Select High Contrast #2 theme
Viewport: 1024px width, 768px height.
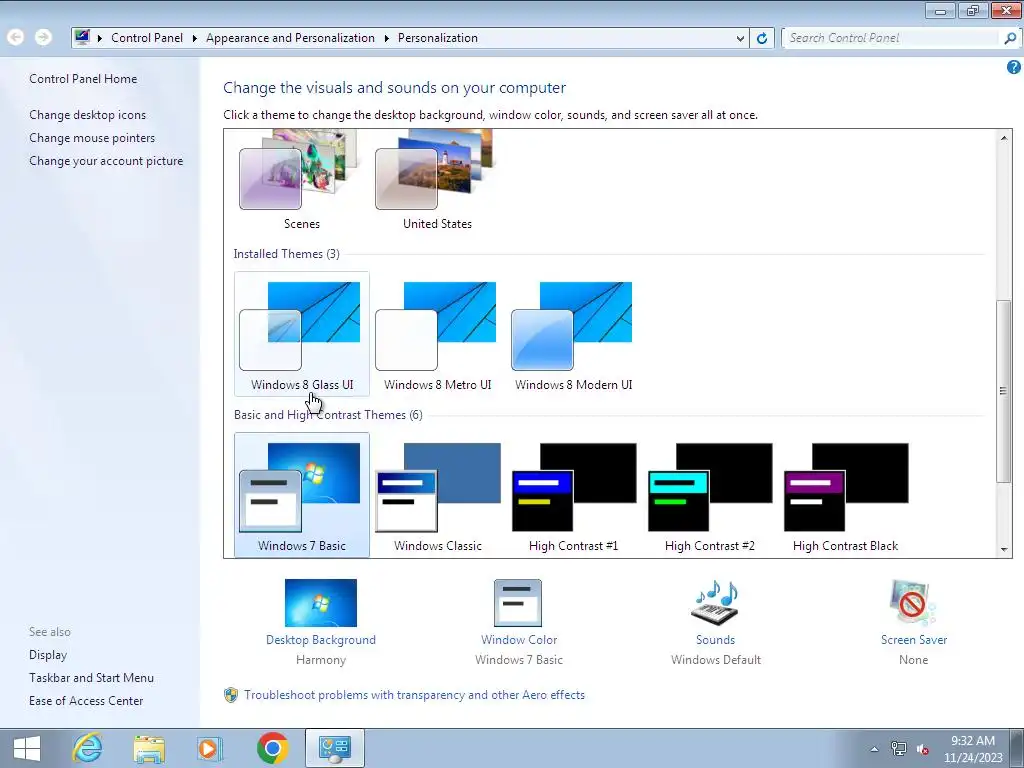(x=709, y=494)
